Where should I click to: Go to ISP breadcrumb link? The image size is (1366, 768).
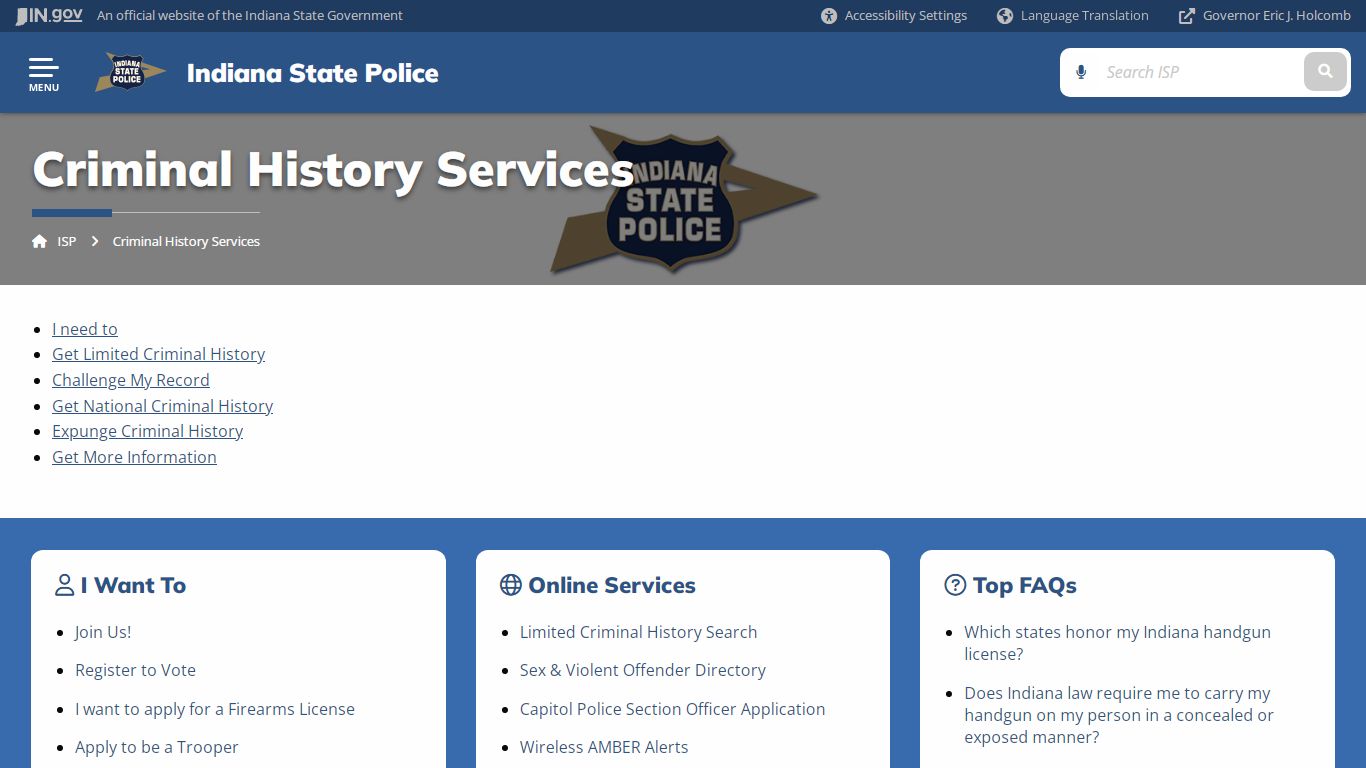67,241
